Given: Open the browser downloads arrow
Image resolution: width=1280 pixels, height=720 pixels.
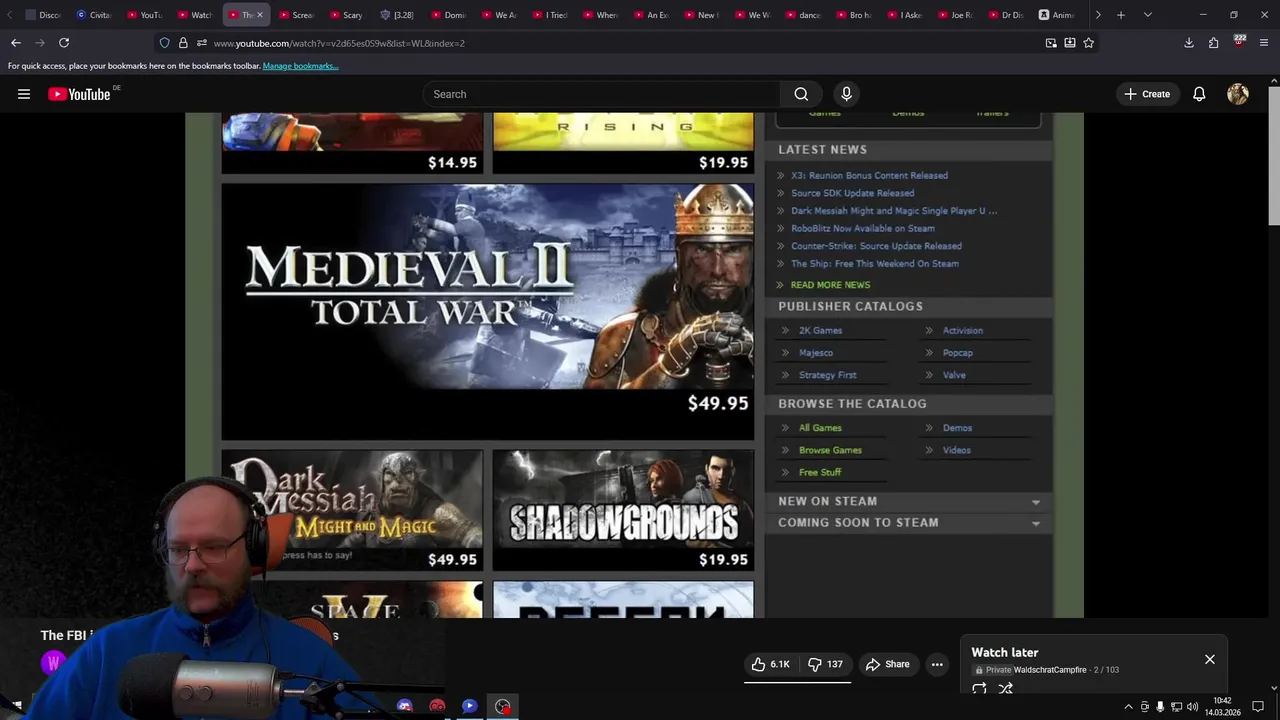Looking at the screenshot, I should tap(1189, 43).
